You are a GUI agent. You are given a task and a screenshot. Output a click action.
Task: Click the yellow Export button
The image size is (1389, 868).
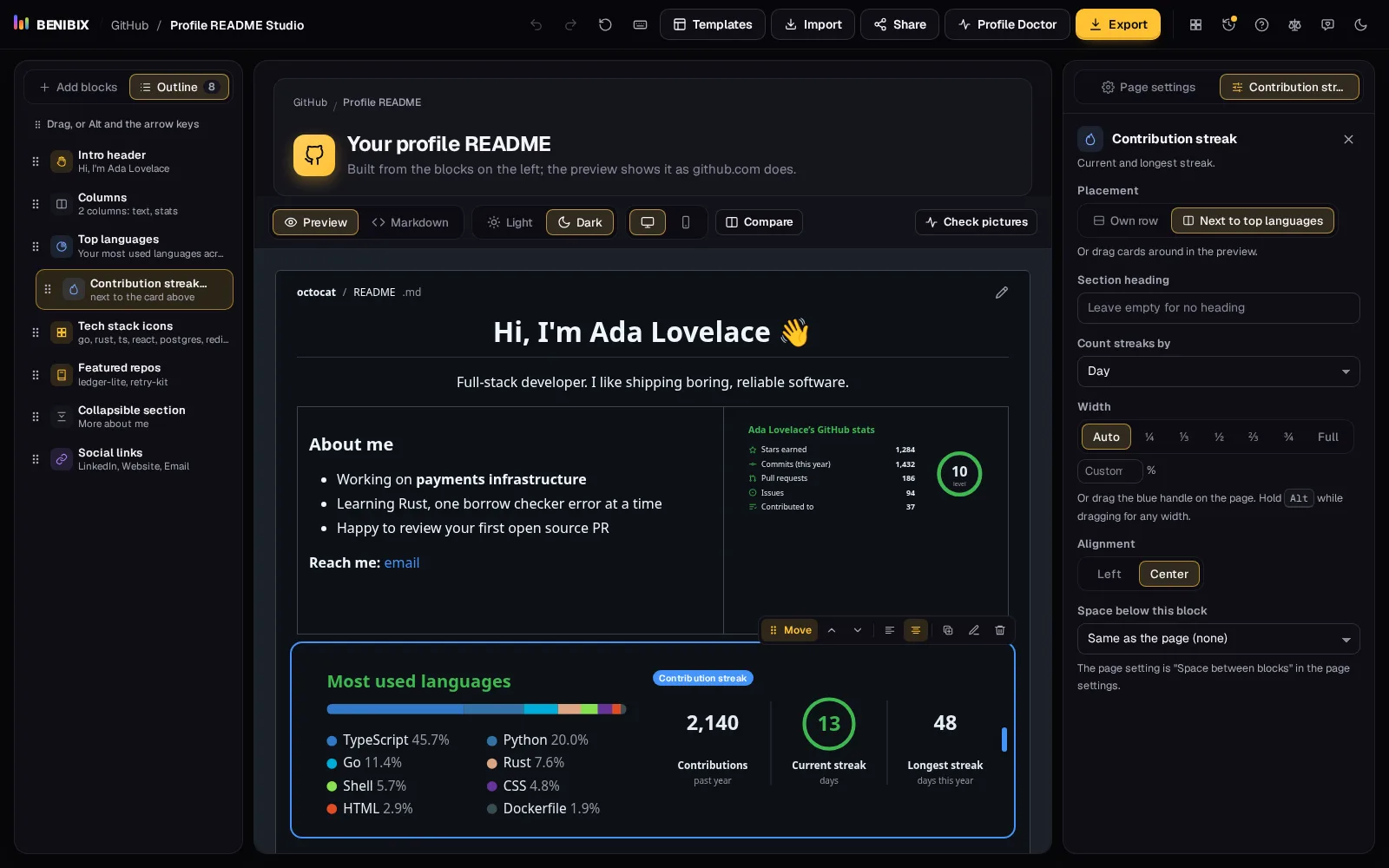tap(1118, 24)
